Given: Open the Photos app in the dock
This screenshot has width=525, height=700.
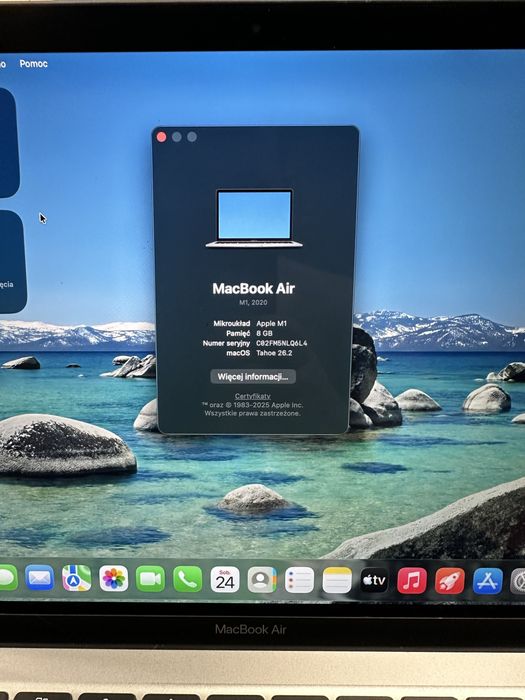Looking at the screenshot, I should pos(113,579).
